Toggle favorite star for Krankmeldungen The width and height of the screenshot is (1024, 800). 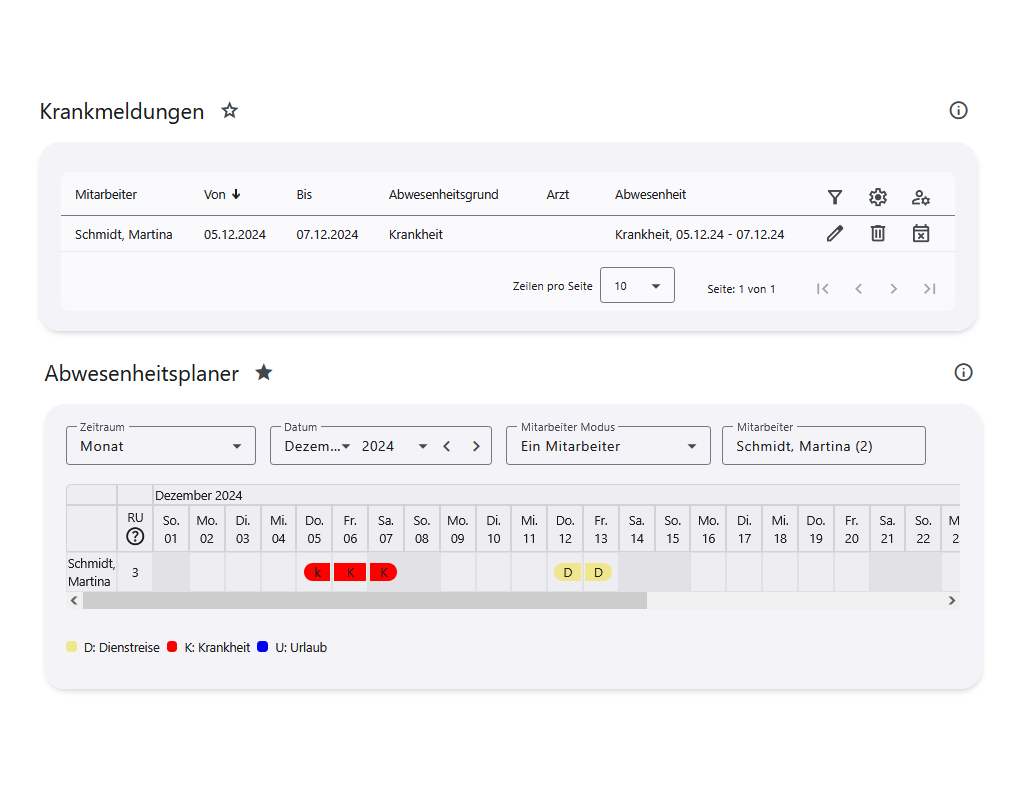(x=230, y=111)
